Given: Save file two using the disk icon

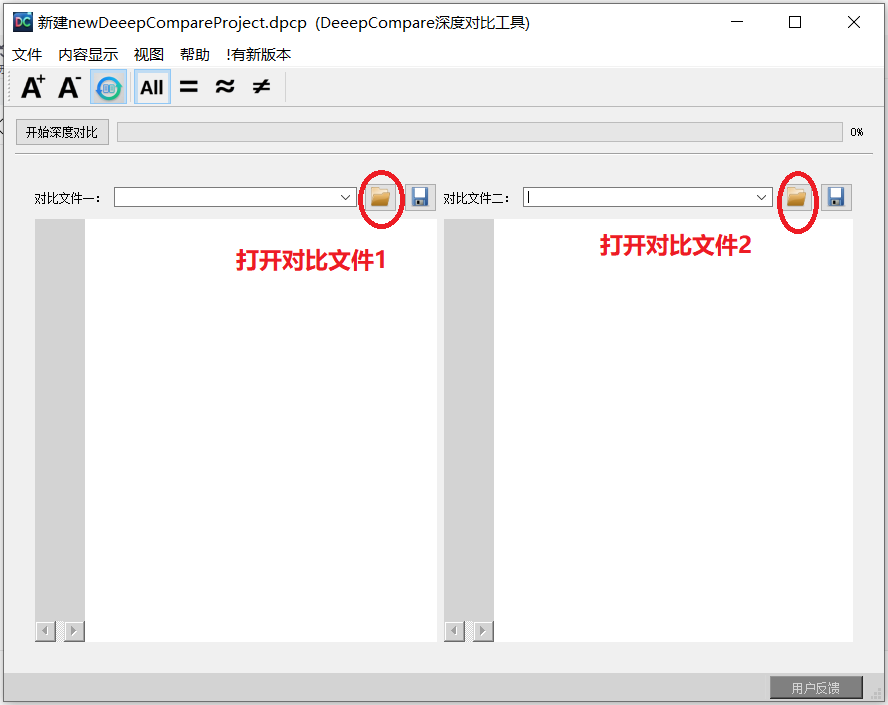Looking at the screenshot, I should [835, 197].
